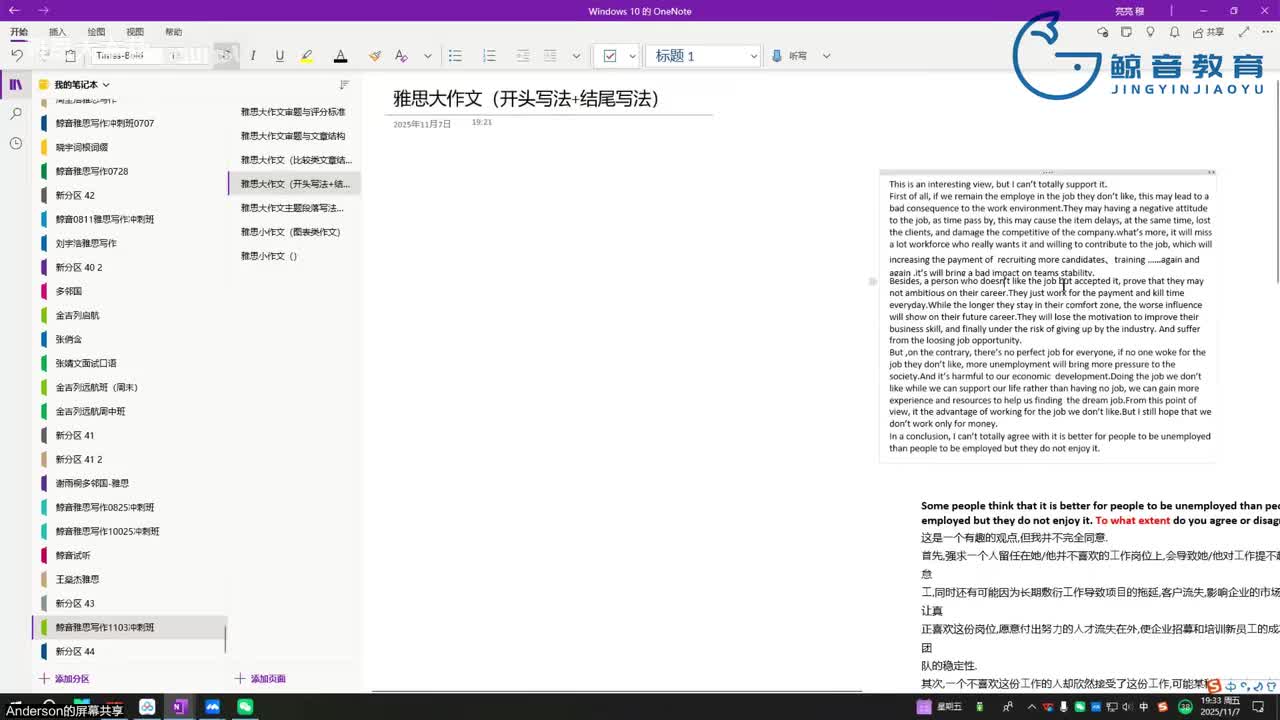Image resolution: width=1280 pixels, height=720 pixels.
Task: Open the 雅思小作文（图表类作文) page
Action: (x=294, y=232)
